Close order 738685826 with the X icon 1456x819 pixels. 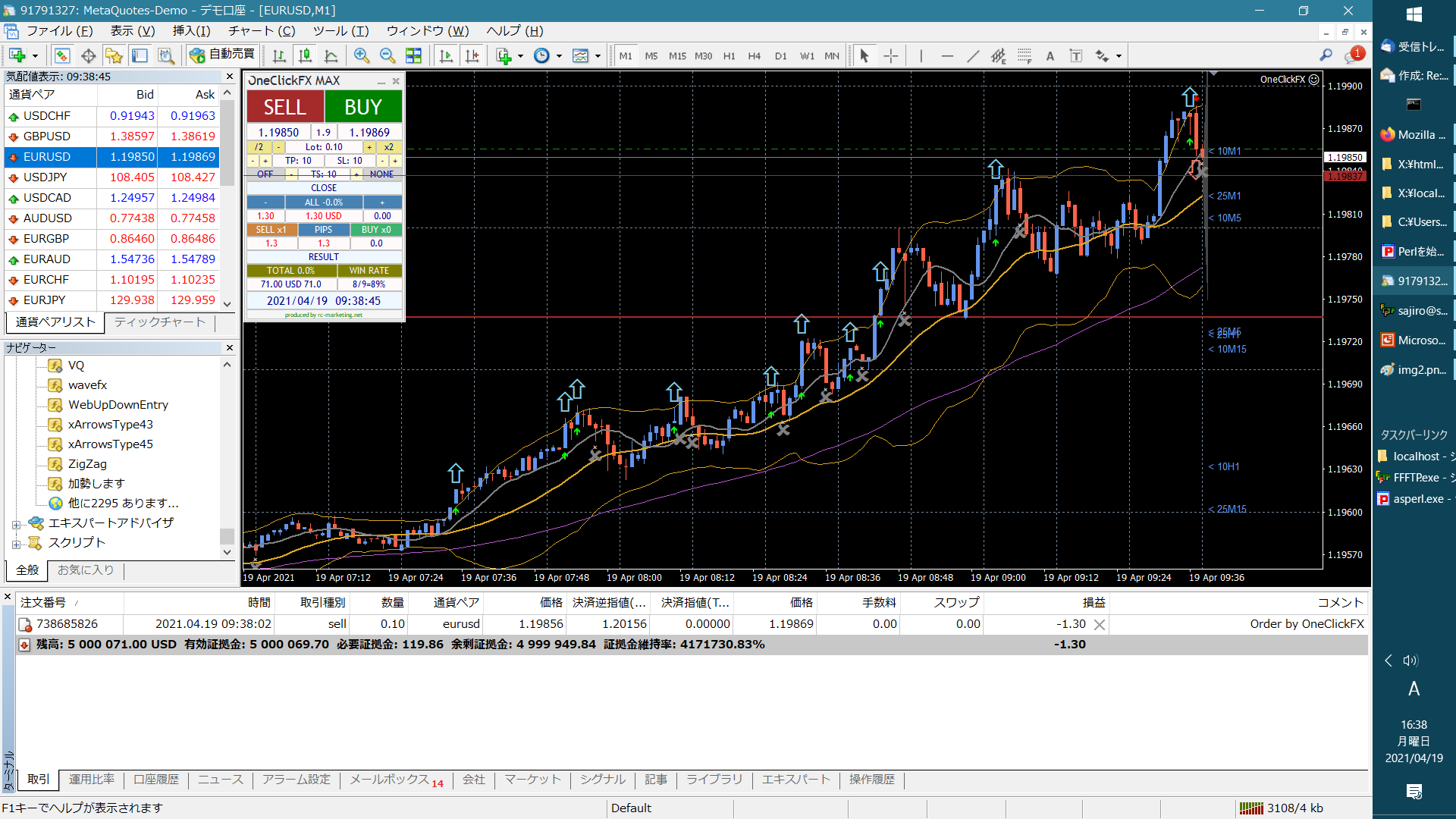click(x=1099, y=625)
